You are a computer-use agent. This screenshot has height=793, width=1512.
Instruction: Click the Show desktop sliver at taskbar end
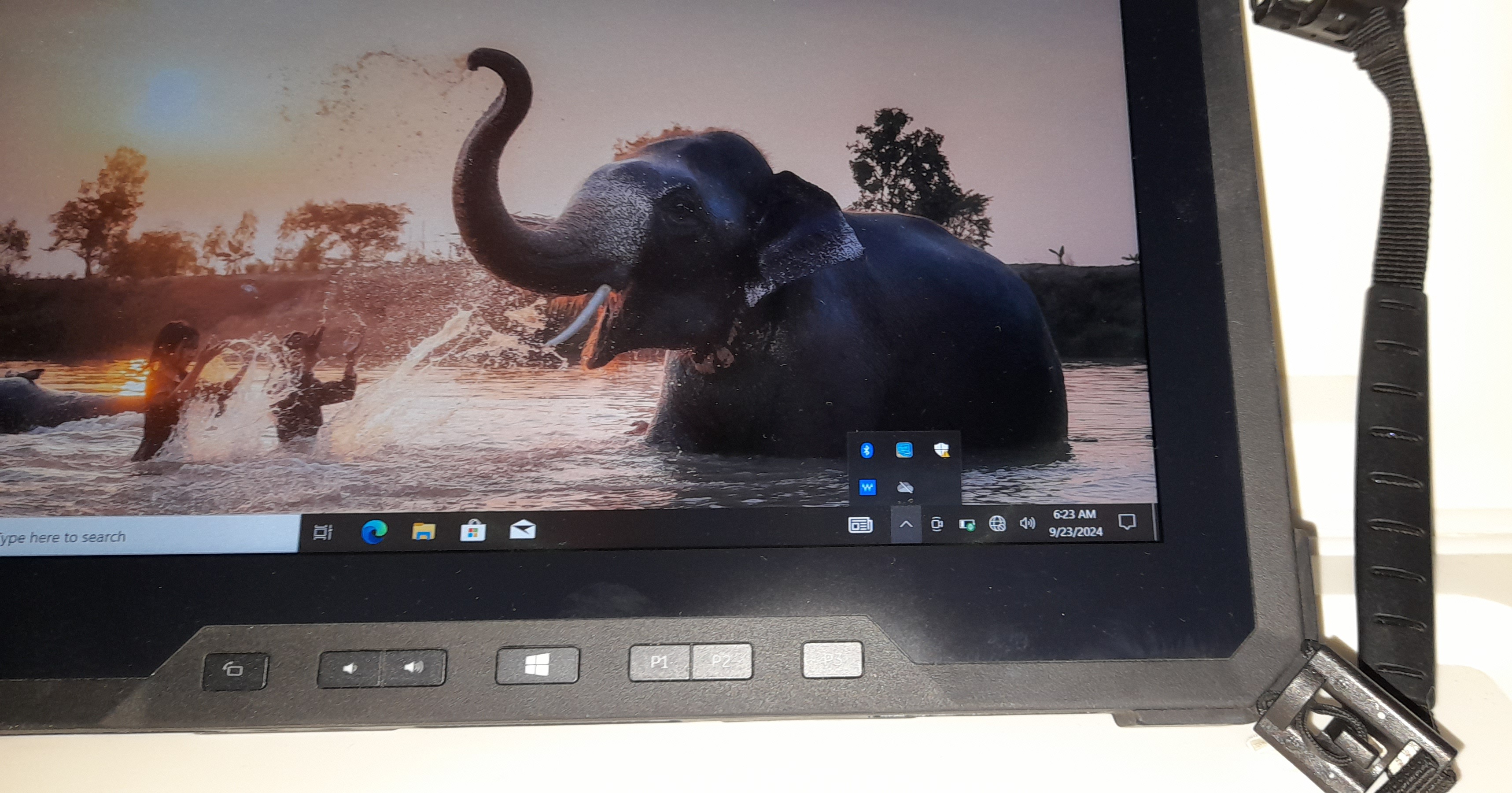(x=1155, y=521)
